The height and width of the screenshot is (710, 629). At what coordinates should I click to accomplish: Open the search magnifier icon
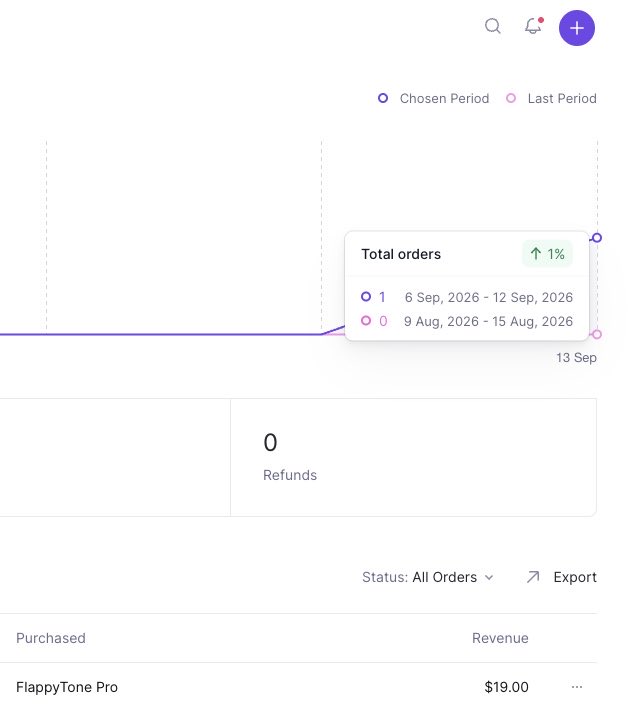[492, 26]
